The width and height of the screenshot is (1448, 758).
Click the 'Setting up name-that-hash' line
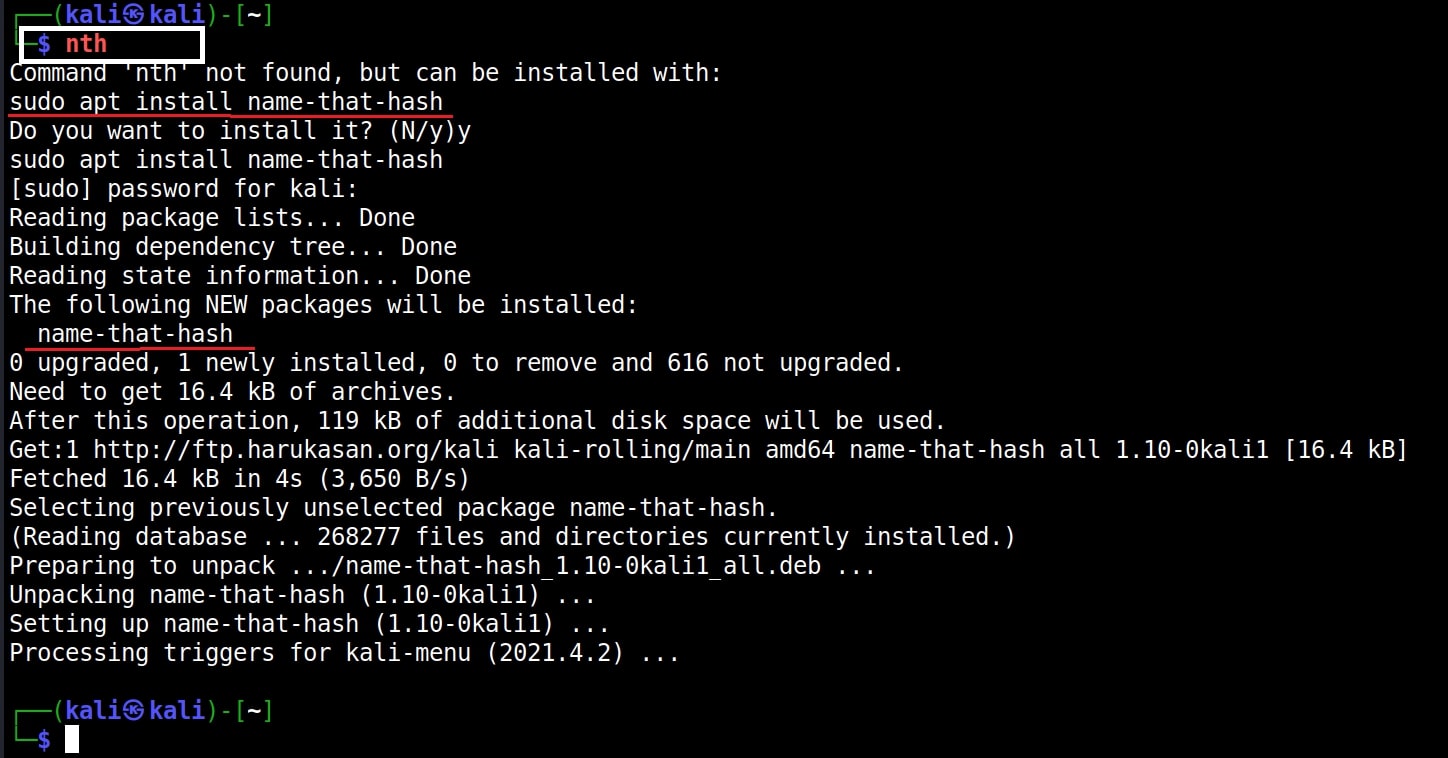pyautogui.click(x=310, y=624)
